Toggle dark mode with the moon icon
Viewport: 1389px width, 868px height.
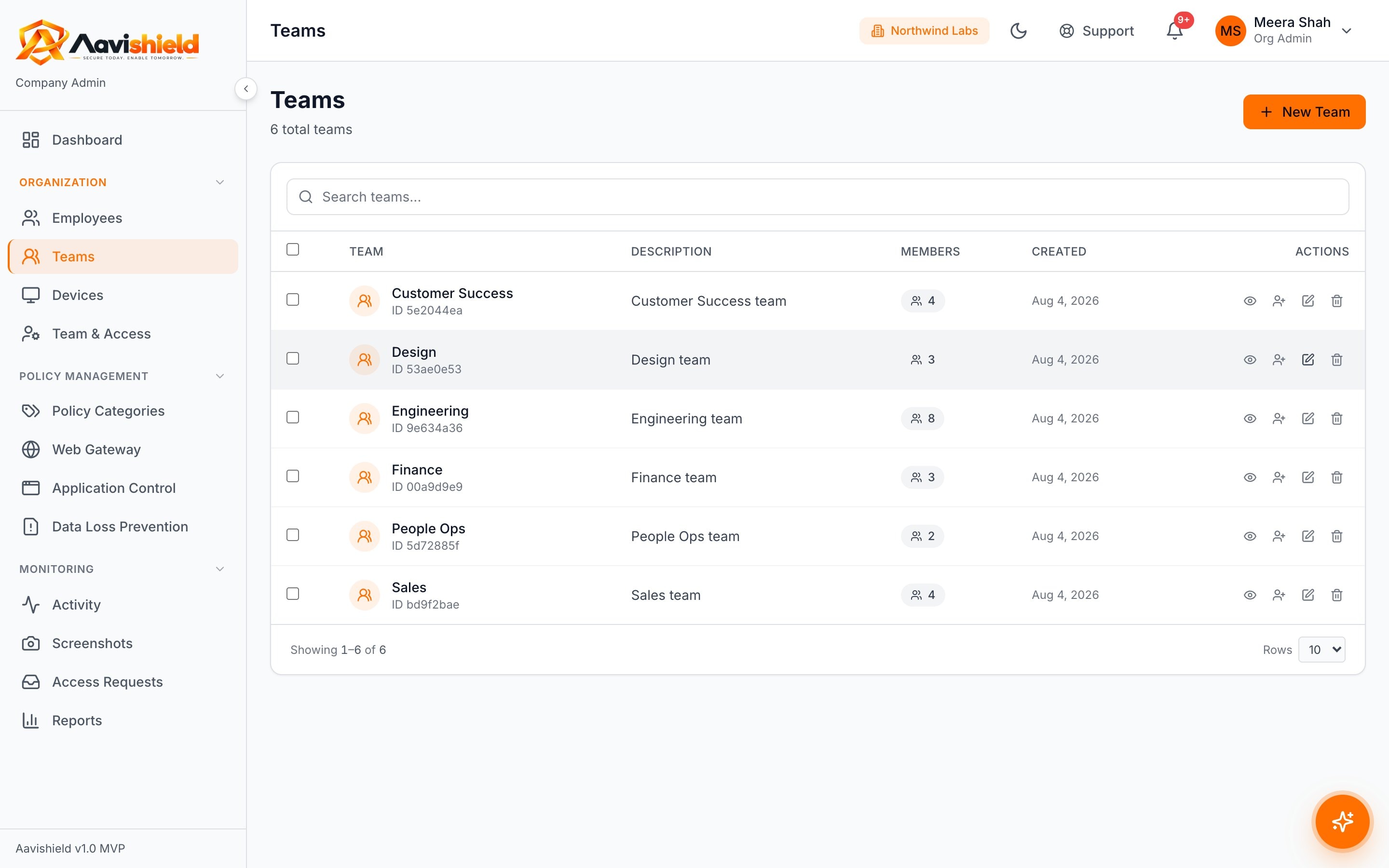[x=1018, y=31]
